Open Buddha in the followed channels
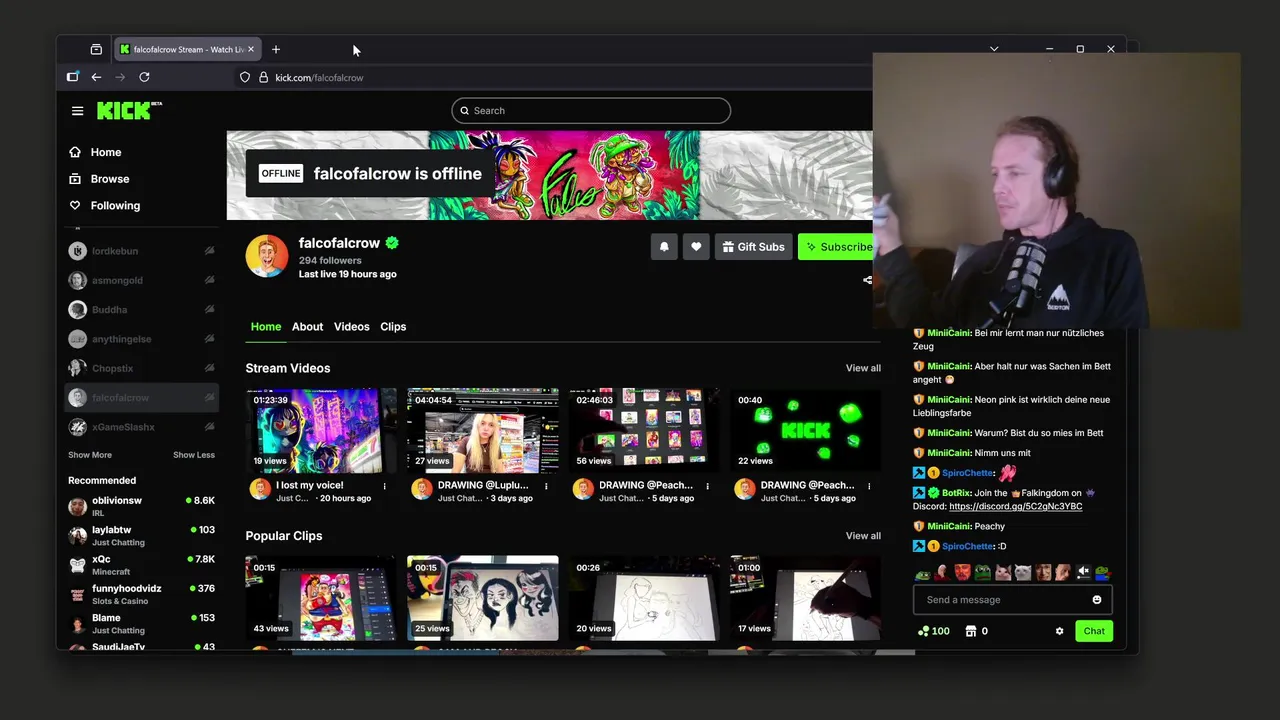 [141, 310]
